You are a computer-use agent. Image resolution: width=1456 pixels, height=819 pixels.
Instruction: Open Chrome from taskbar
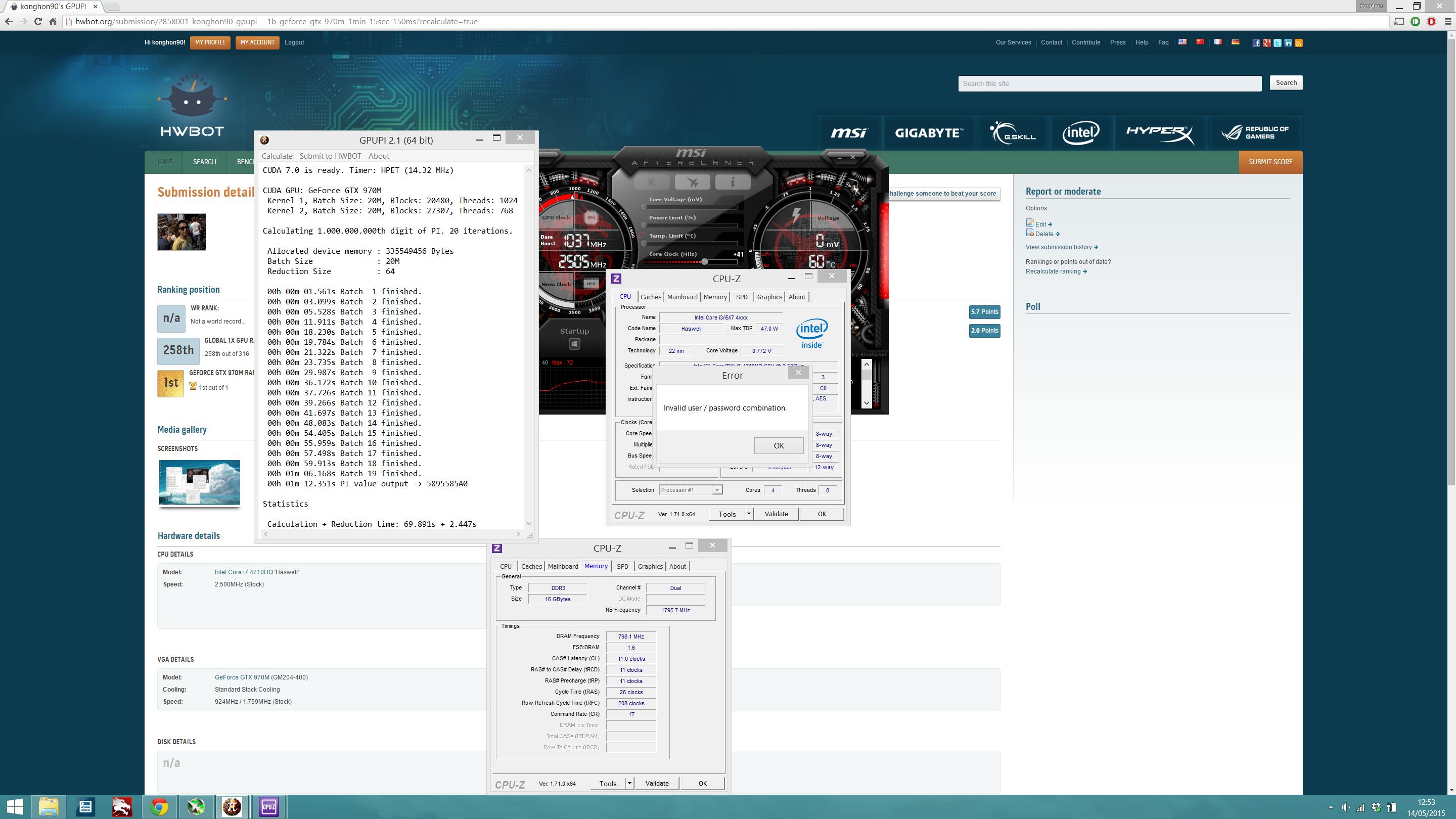click(159, 806)
